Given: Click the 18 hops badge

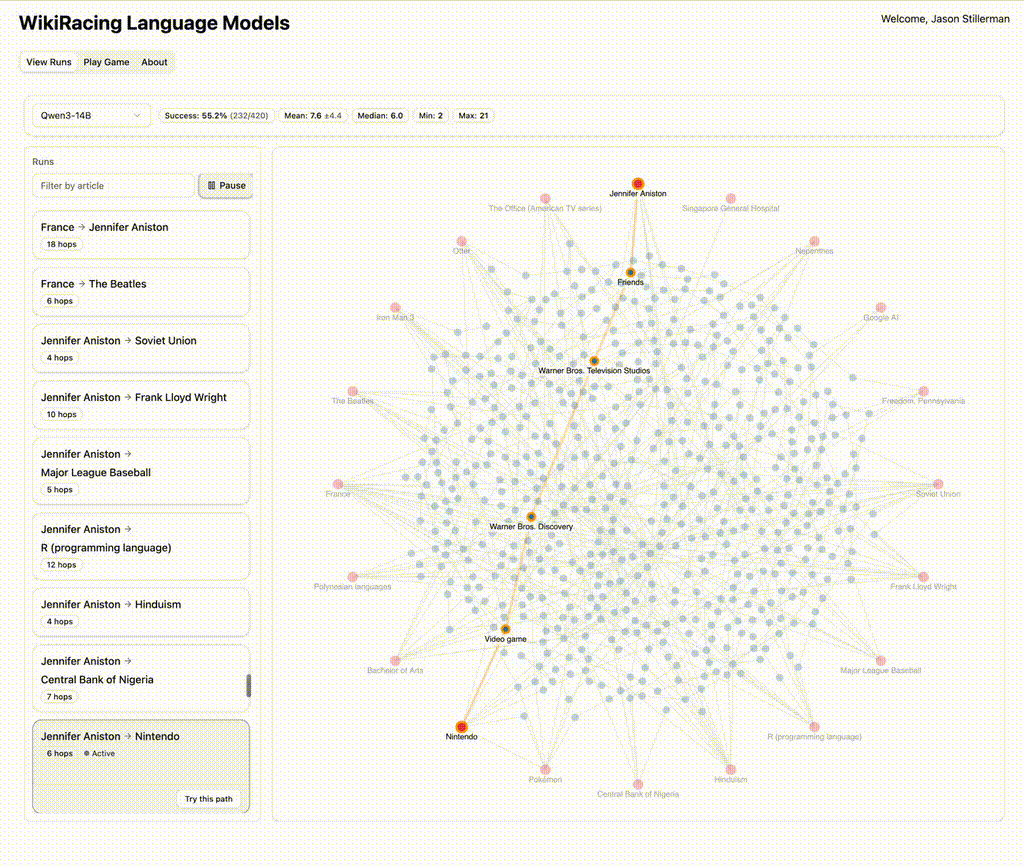Looking at the screenshot, I should [x=61, y=244].
